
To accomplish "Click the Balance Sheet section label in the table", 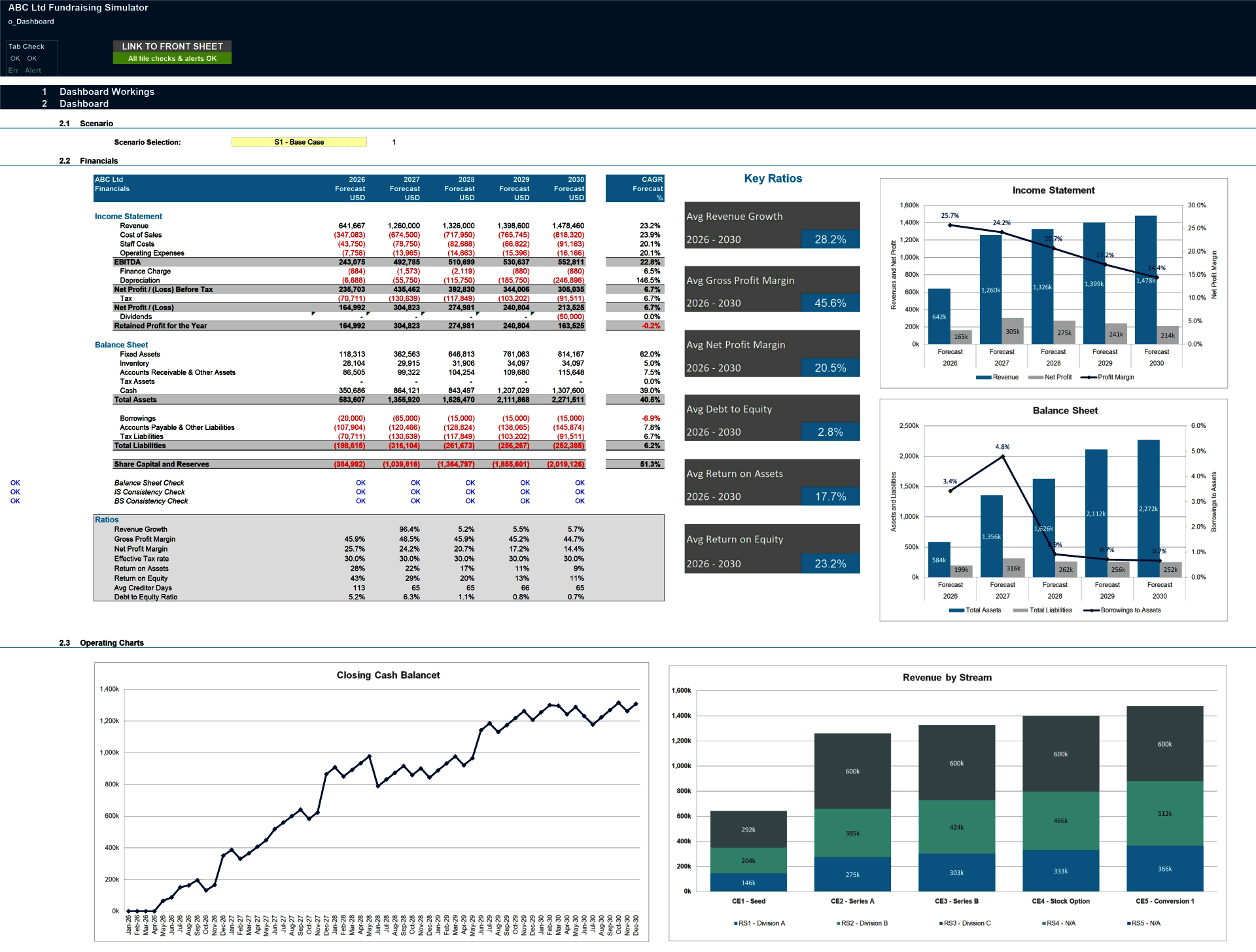I will pyautogui.click(x=121, y=345).
